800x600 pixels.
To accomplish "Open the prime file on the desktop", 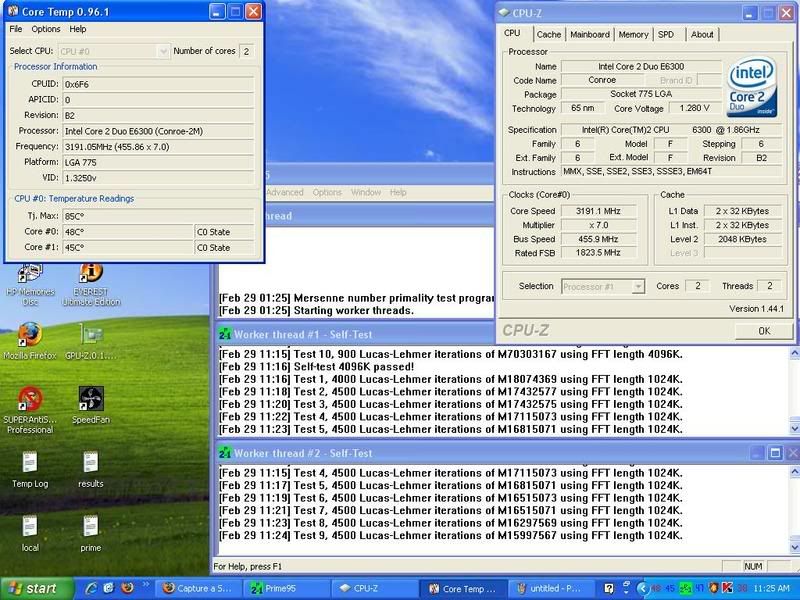I will coord(91,534).
